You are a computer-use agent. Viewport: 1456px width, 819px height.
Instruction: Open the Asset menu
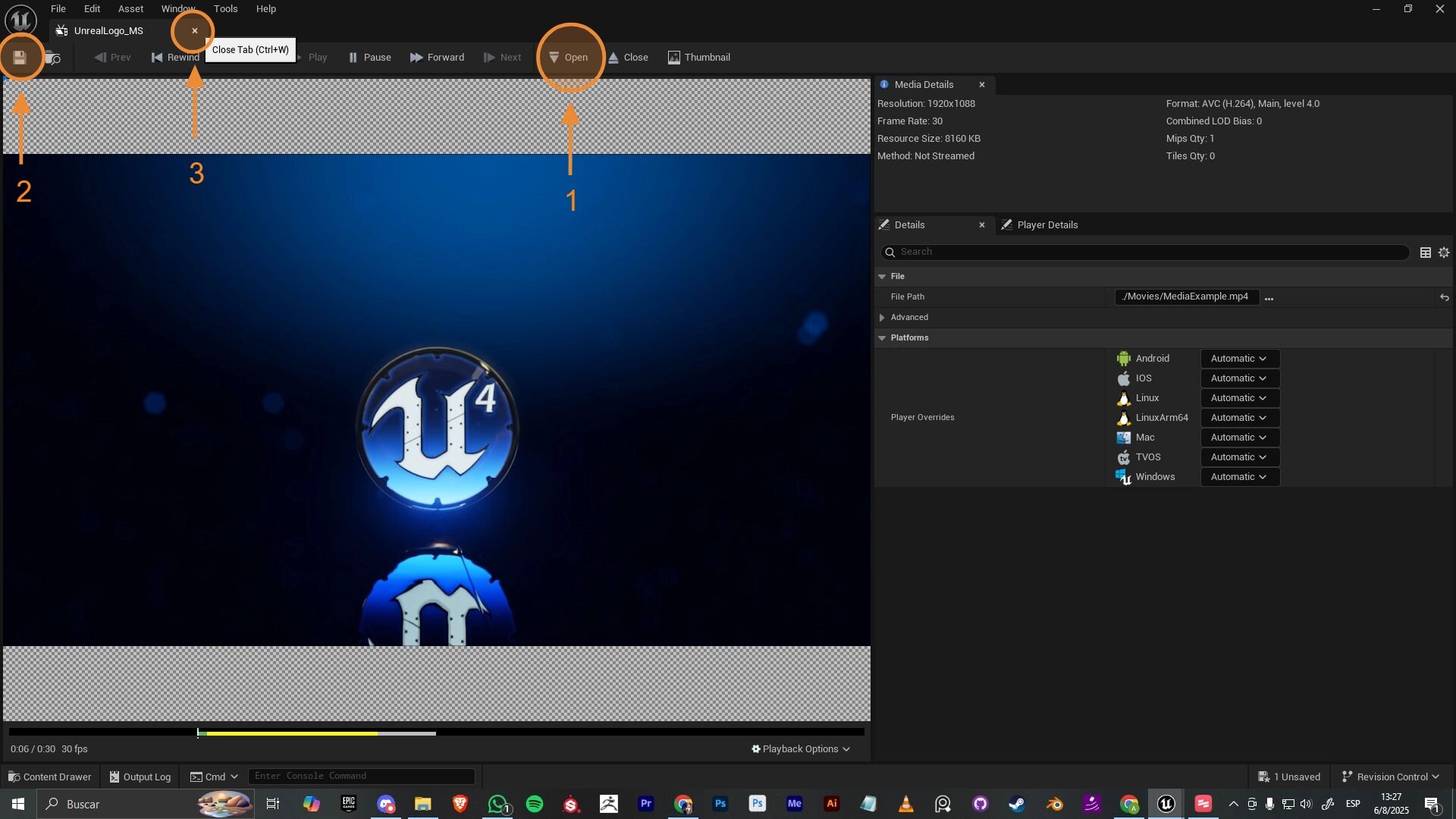[x=130, y=9]
